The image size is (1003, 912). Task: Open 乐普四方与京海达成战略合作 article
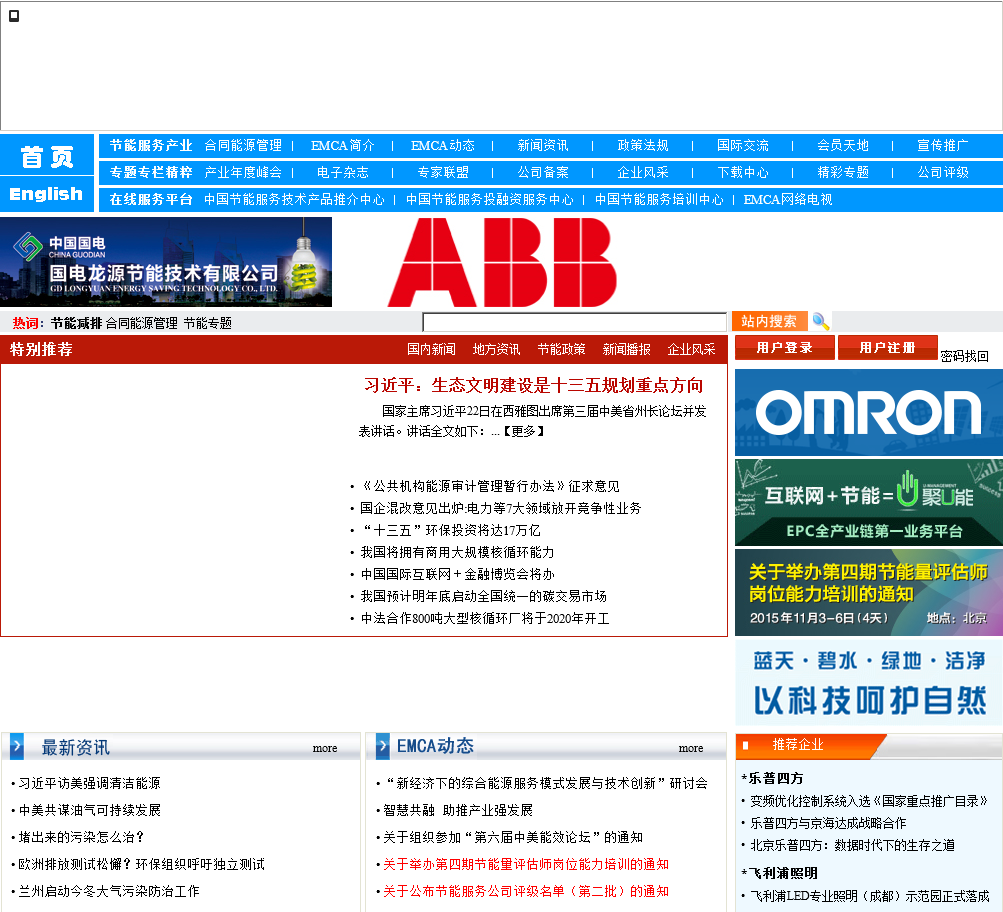pos(828,823)
